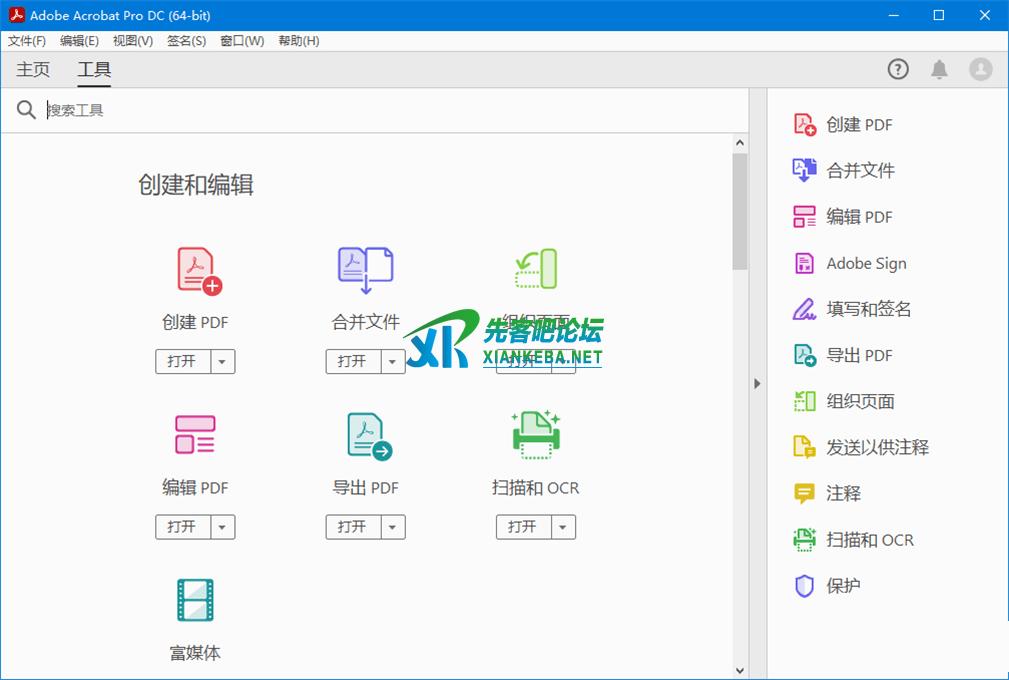Screen dimensions: 1009x680
Task: Select Adobe Sign in the right sidebar
Action: coord(865,264)
